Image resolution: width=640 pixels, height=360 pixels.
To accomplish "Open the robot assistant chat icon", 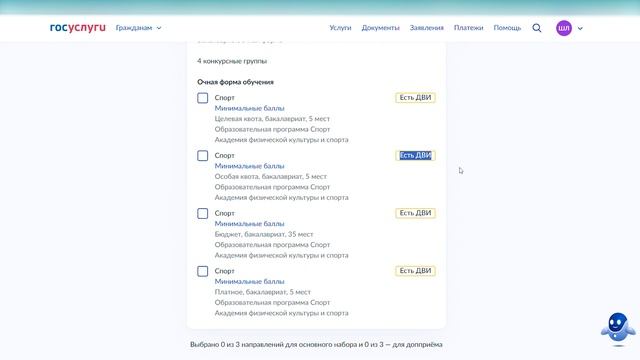I will tap(618, 329).
